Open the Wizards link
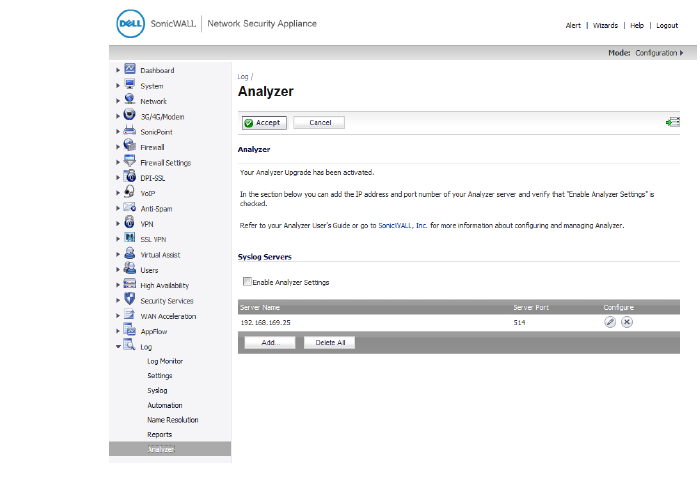Screen dimensions: 700x484 (605, 25)
